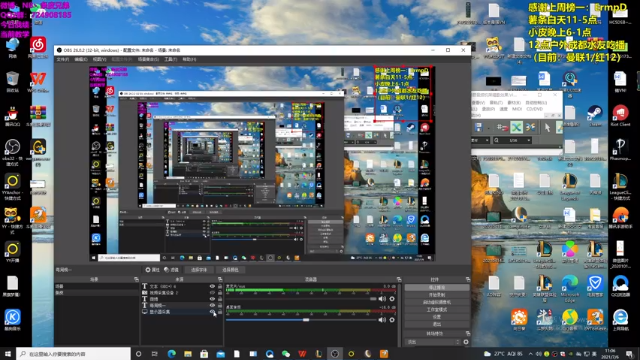Viewport: 640px width, 360px height.
Task: Pop out the 场景 scenes dock icon
Action: point(136,279)
